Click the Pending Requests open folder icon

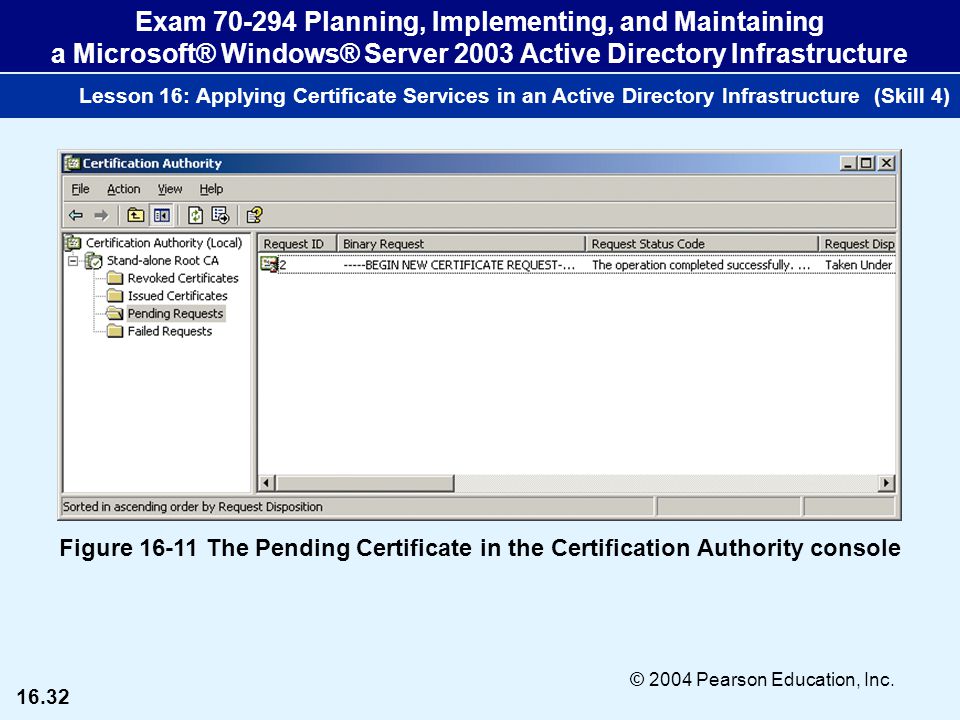tap(114, 314)
